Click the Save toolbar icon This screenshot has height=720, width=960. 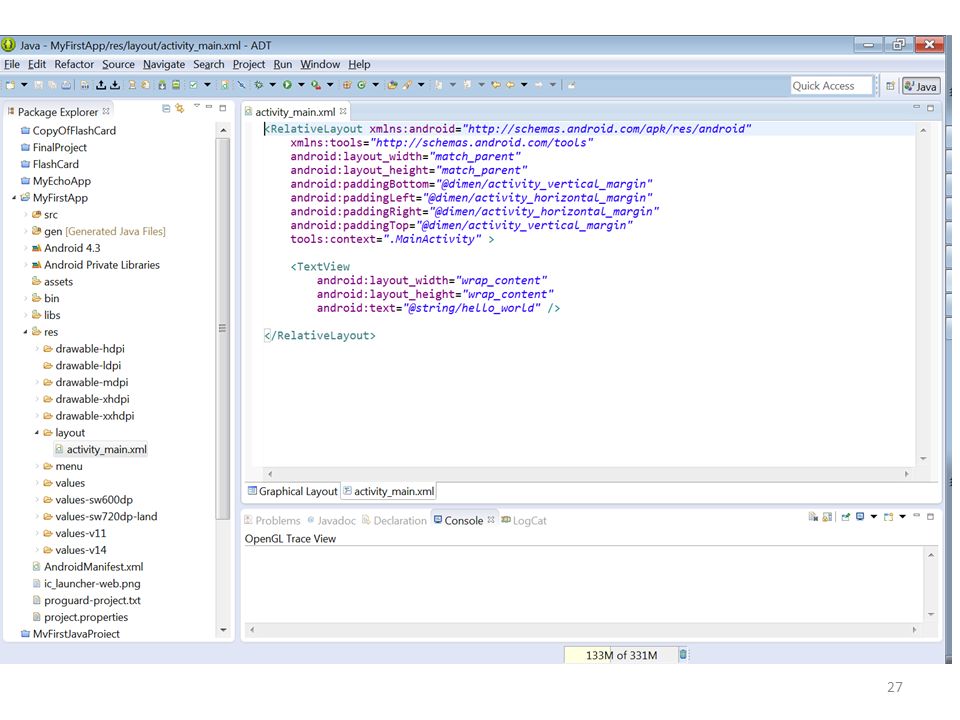39,85
